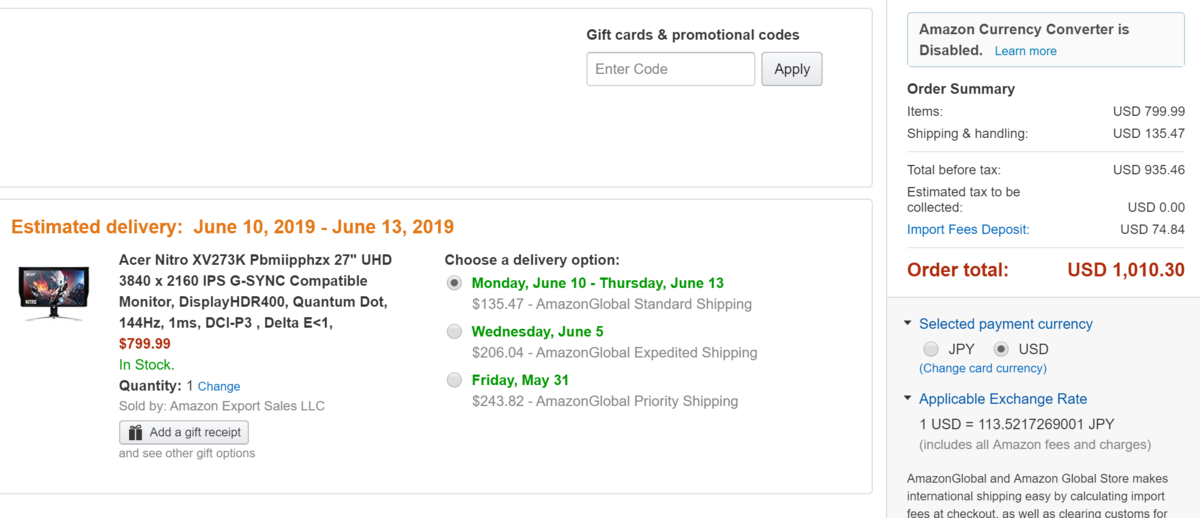This screenshot has height=518, width=1200.
Task: Click the Order total amount USD 1,010.30
Action: click(1126, 270)
